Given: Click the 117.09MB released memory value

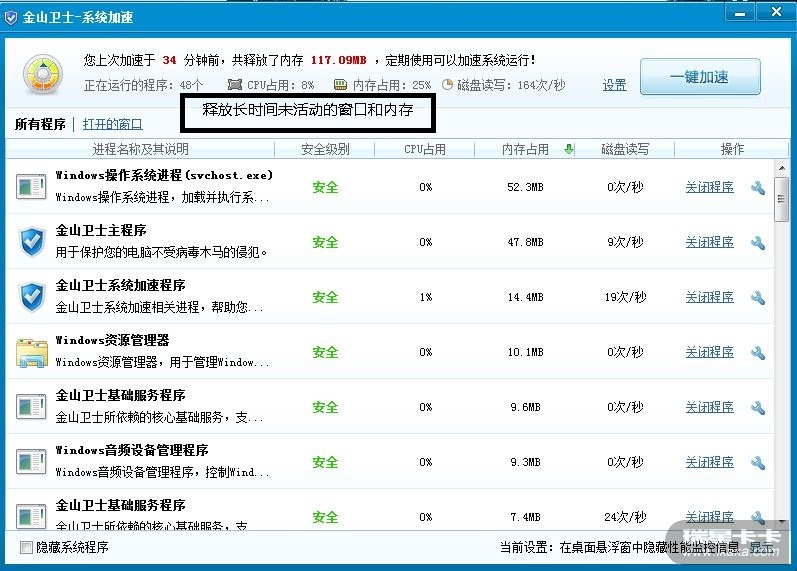Looking at the screenshot, I should pos(339,60).
